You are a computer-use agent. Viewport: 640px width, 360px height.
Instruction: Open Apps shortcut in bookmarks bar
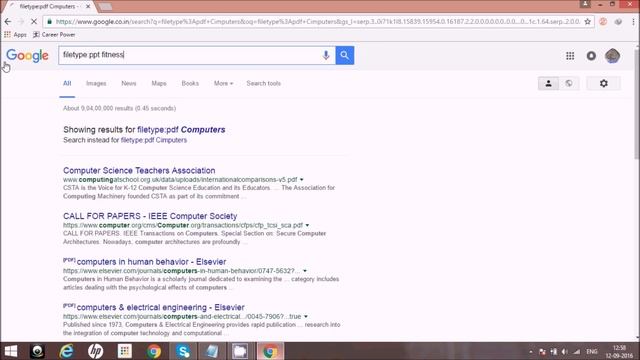(15, 35)
